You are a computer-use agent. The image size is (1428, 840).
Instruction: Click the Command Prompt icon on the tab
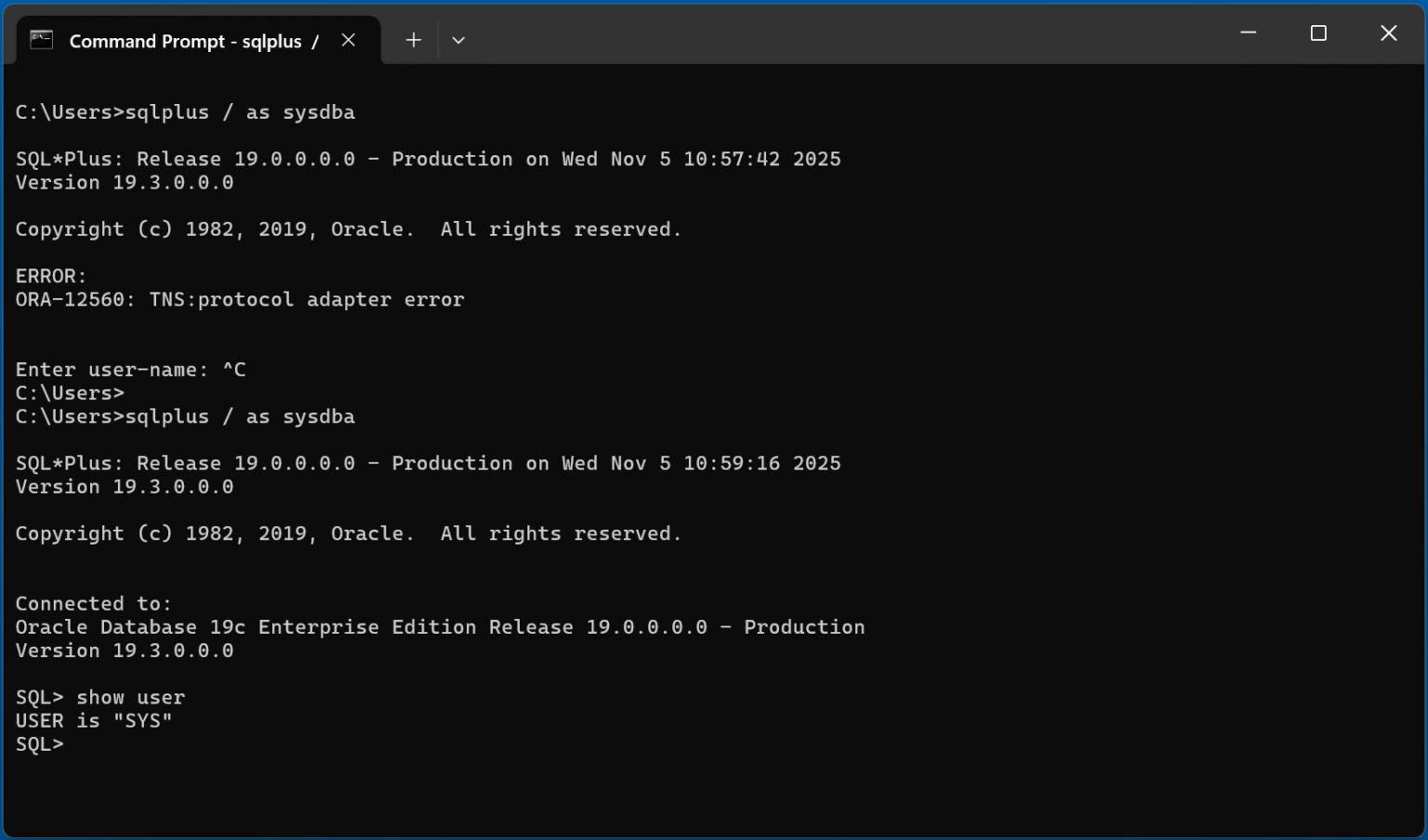40,40
